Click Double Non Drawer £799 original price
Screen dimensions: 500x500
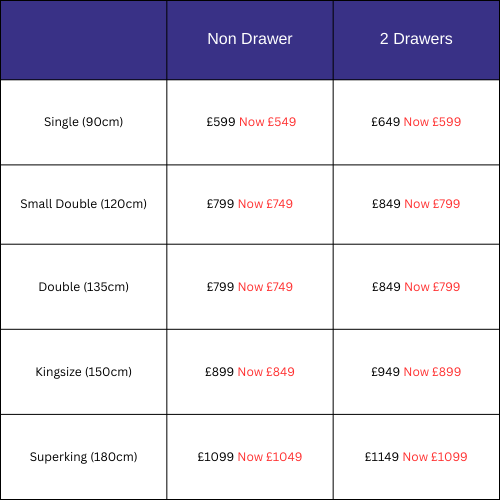click(x=220, y=287)
